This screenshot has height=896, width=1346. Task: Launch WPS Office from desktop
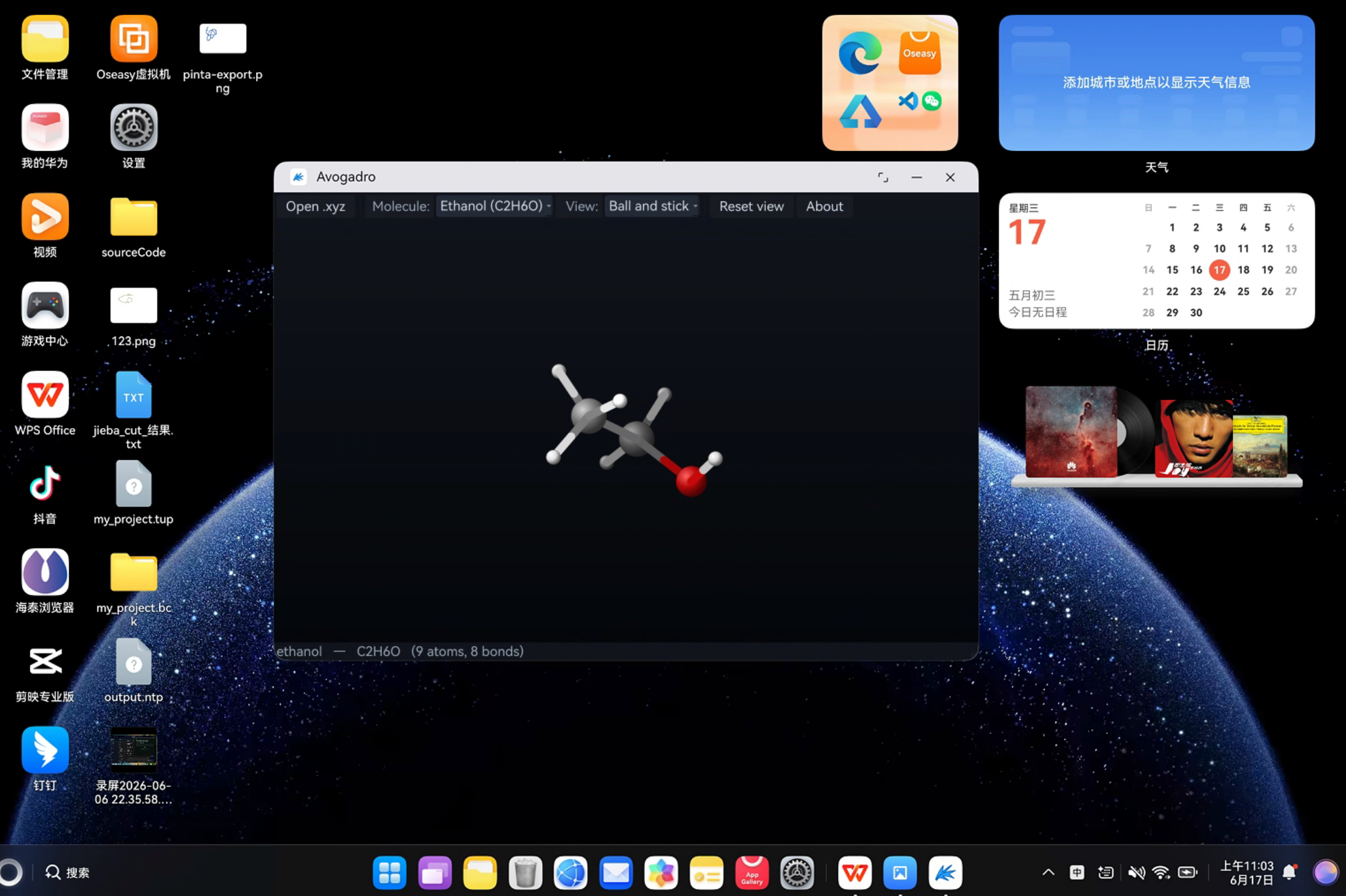tap(45, 404)
